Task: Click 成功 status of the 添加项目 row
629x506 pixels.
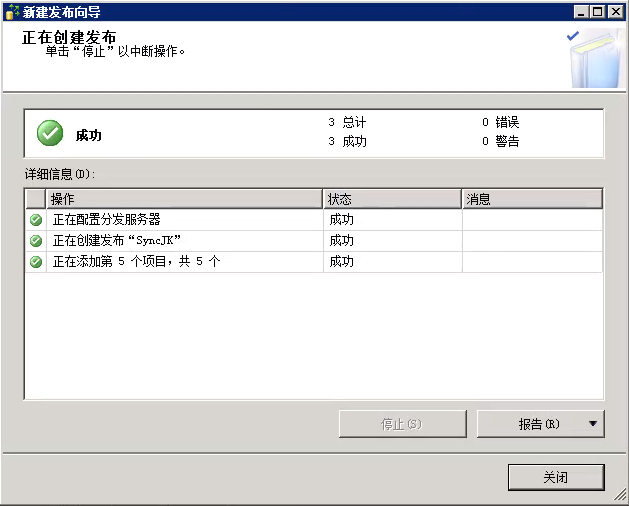Action: 341,261
